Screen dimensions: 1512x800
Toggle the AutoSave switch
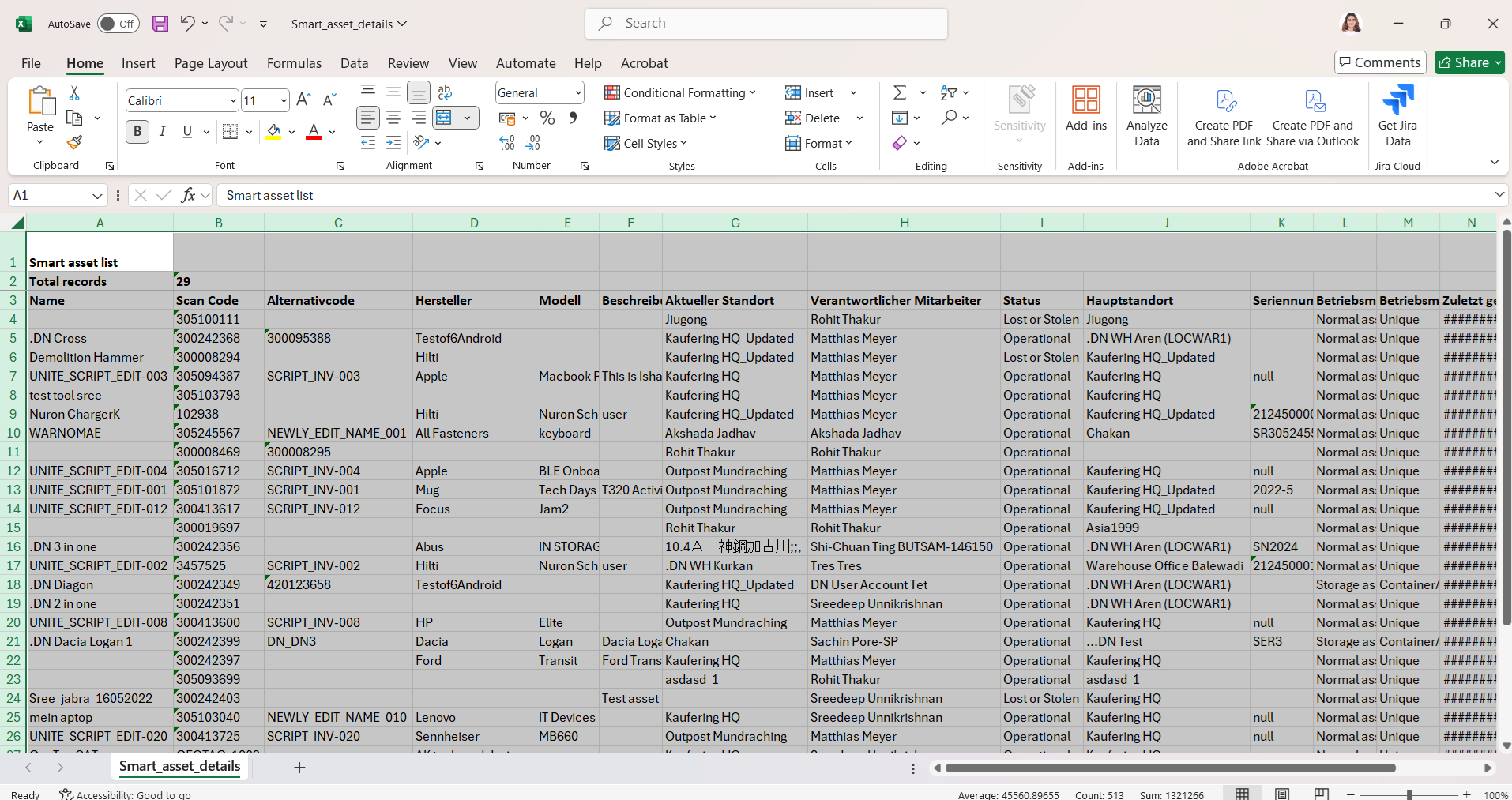[x=118, y=24]
